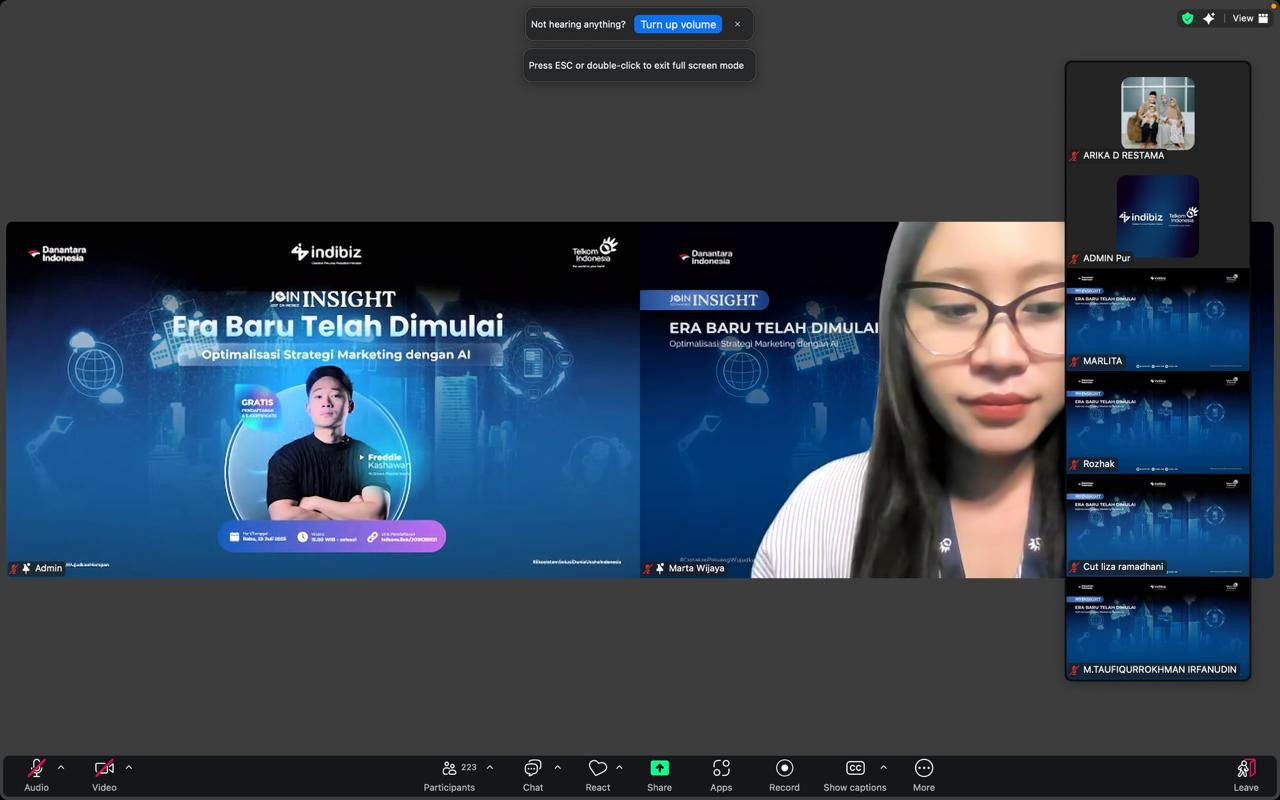Click the Turn up volume button
The height and width of the screenshot is (800, 1280).
(x=678, y=23)
